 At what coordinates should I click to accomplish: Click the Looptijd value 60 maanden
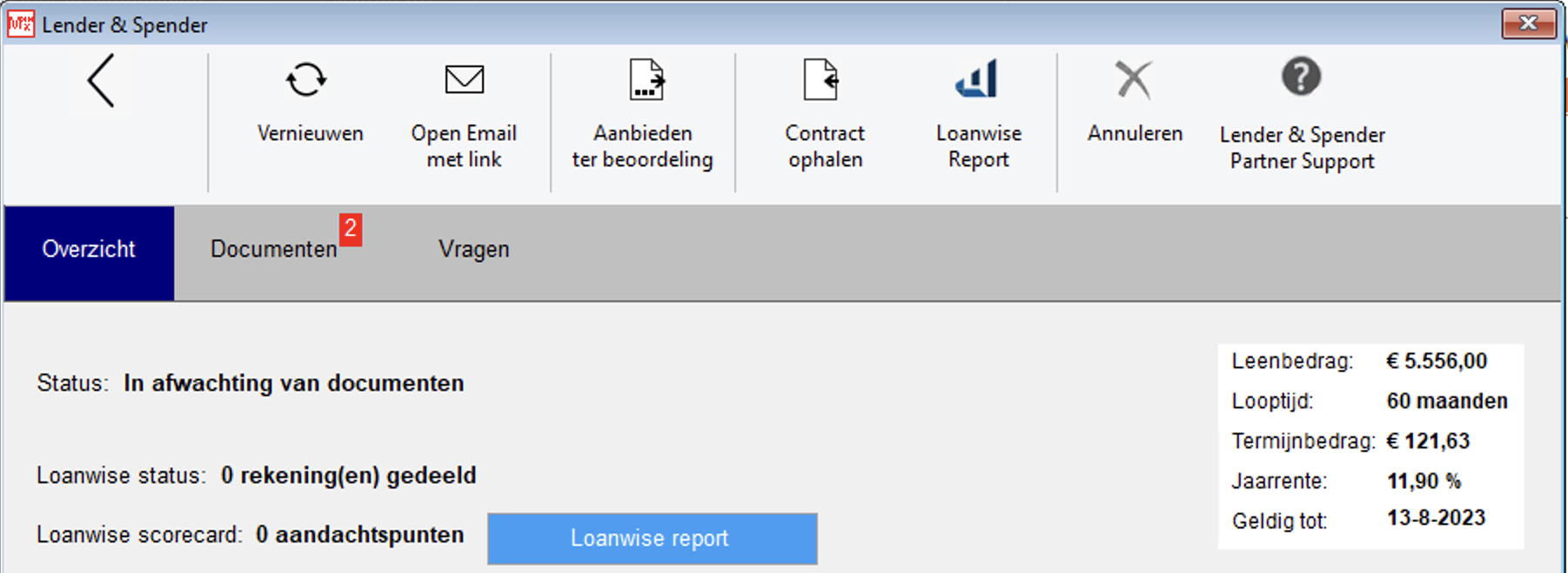[1446, 401]
